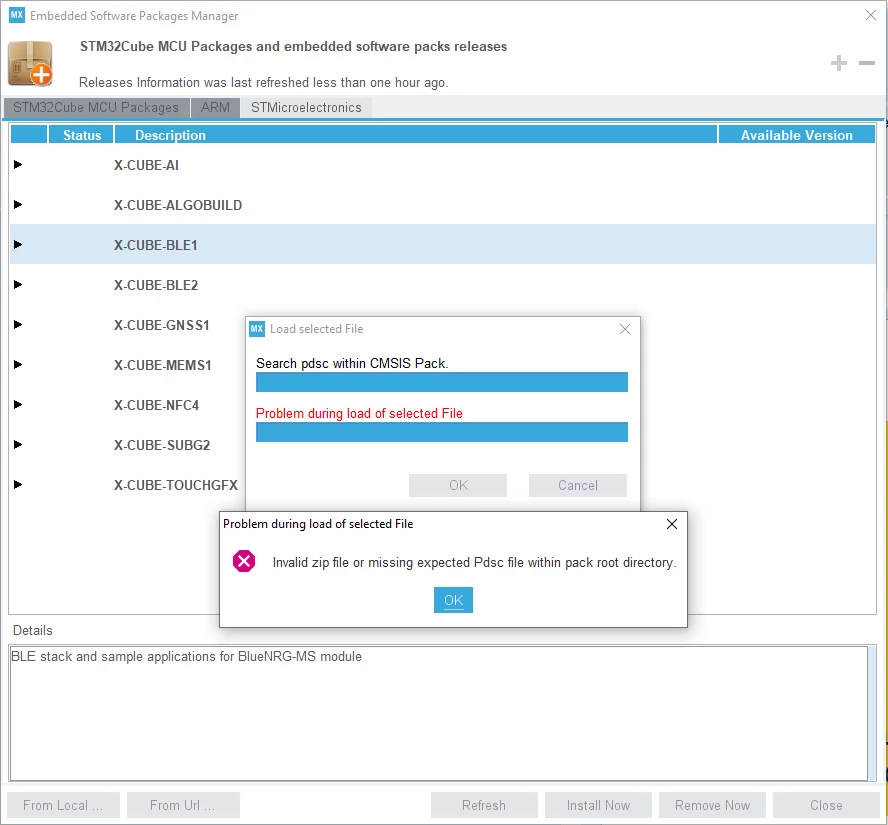888x825 pixels.
Task: Click the package box icon with plus
Action: 30,63
